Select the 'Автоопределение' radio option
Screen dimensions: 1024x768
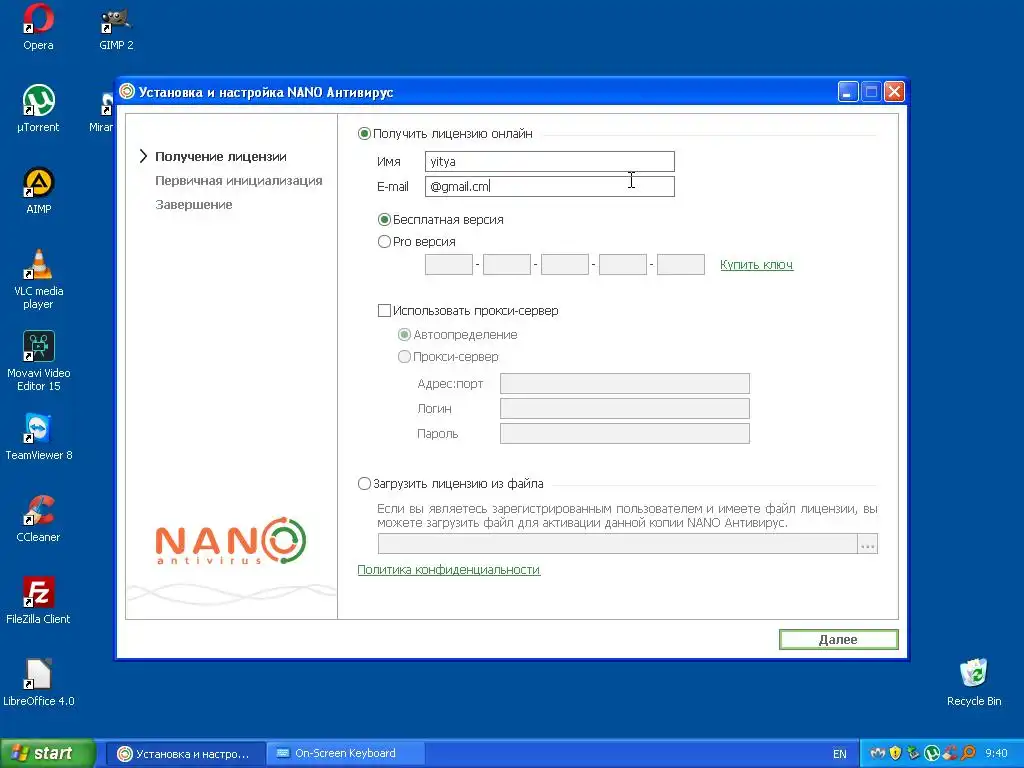point(404,334)
